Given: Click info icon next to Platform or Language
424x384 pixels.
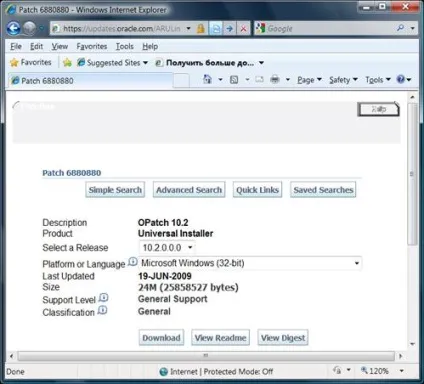Looking at the screenshot, I should [x=133, y=262].
